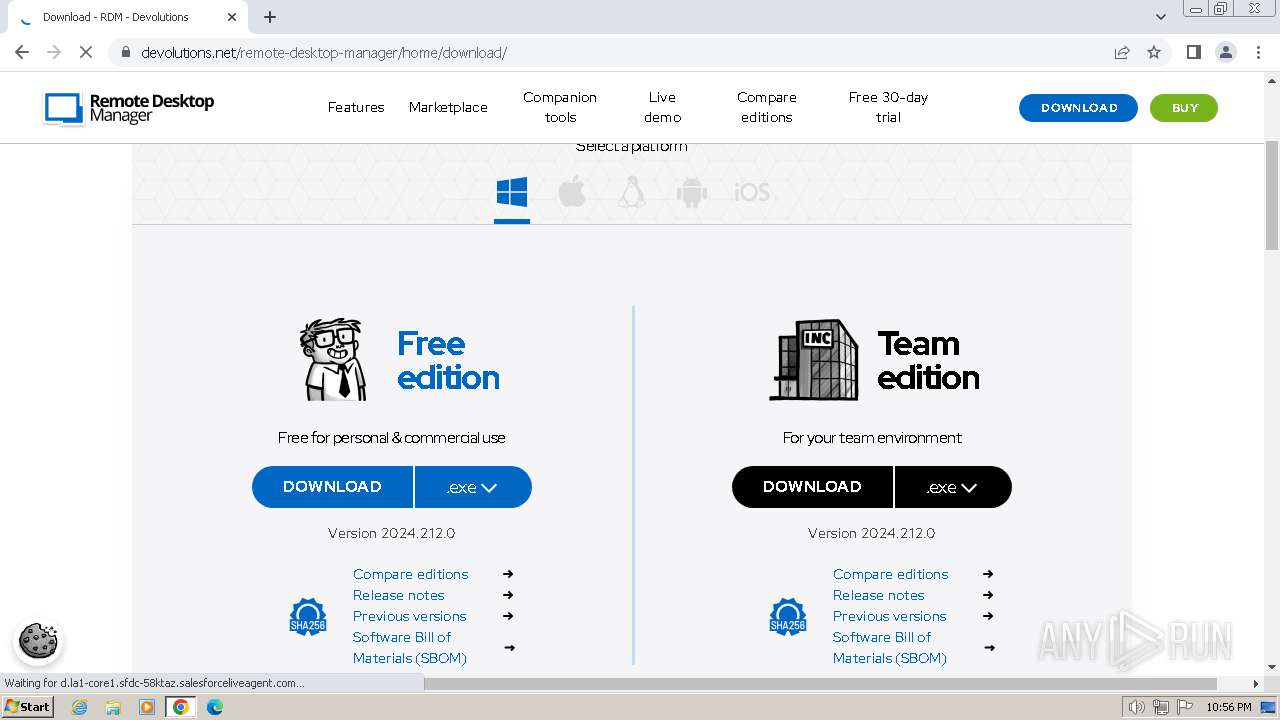The width and height of the screenshot is (1280, 720).
Task: Click the blue DOWNLOAD button in header
Action: point(1078,108)
